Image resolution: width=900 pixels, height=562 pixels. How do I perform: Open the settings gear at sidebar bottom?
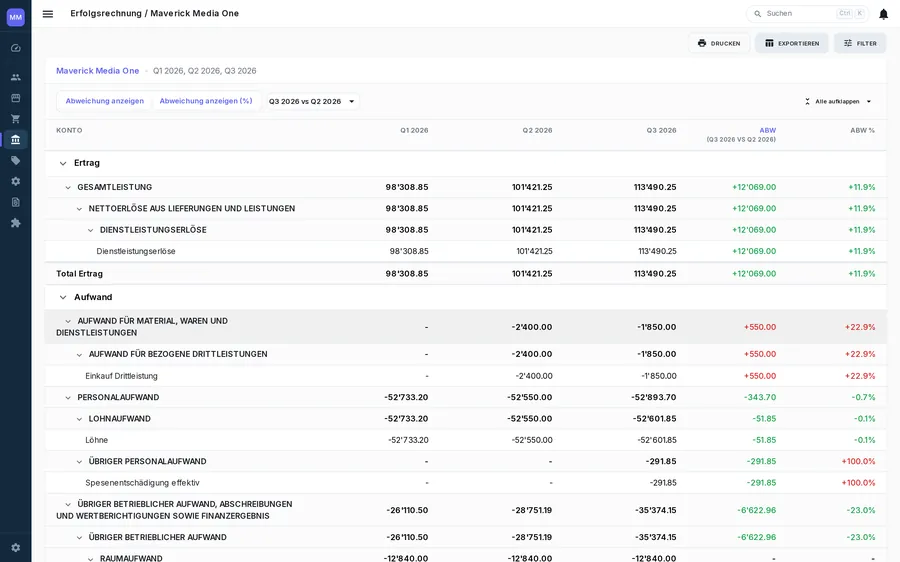(15, 548)
